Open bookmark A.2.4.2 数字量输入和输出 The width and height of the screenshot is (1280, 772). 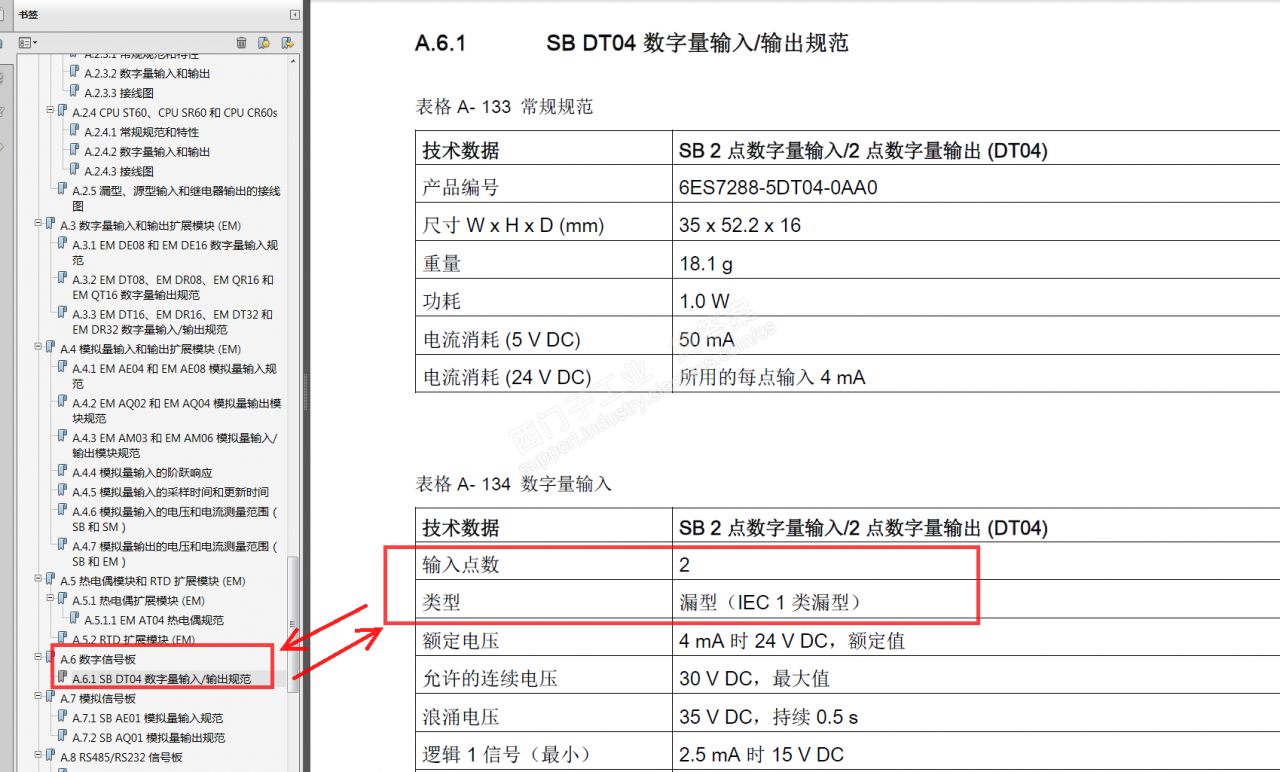147,152
